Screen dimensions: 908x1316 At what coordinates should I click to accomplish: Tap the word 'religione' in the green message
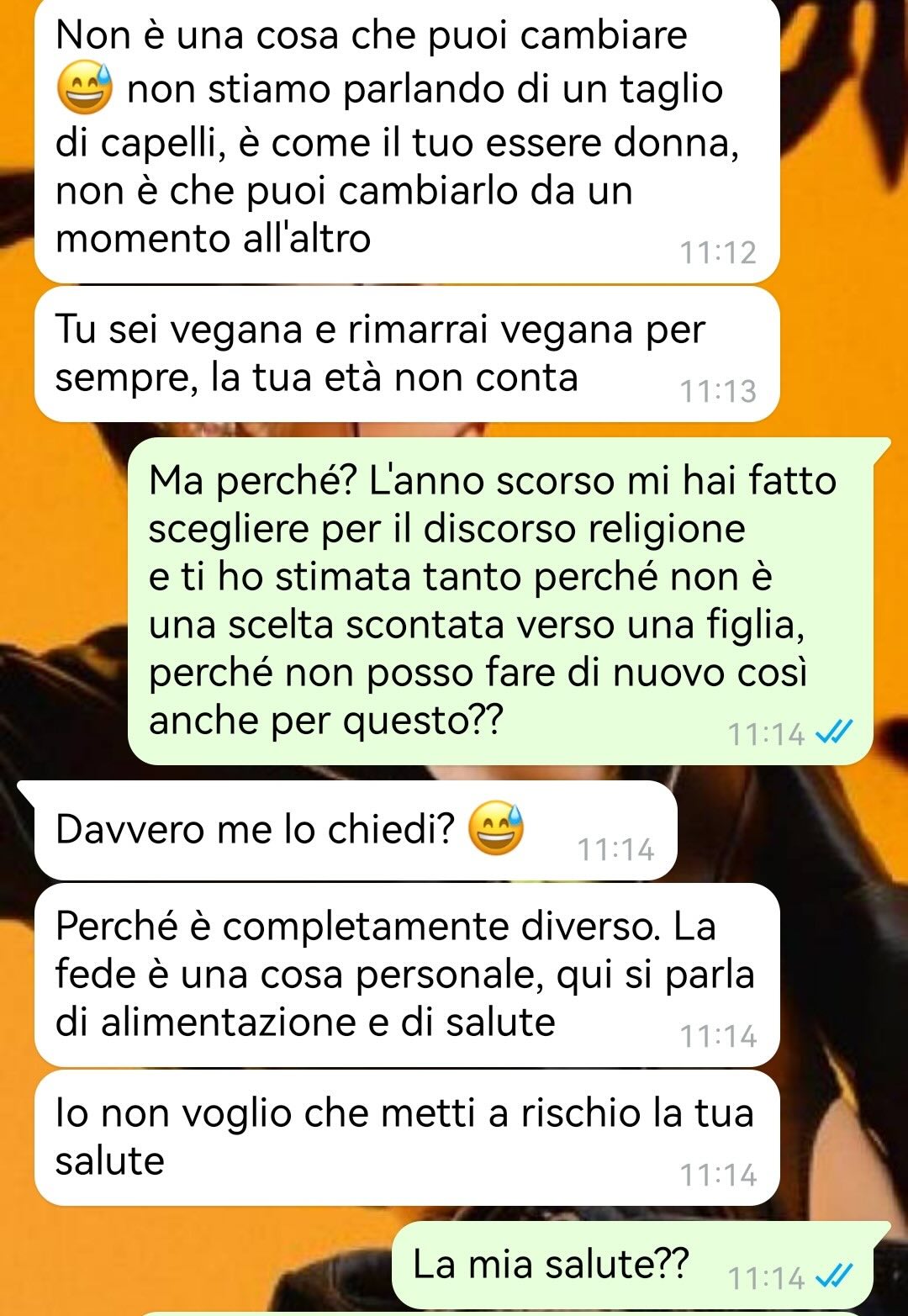point(666,529)
